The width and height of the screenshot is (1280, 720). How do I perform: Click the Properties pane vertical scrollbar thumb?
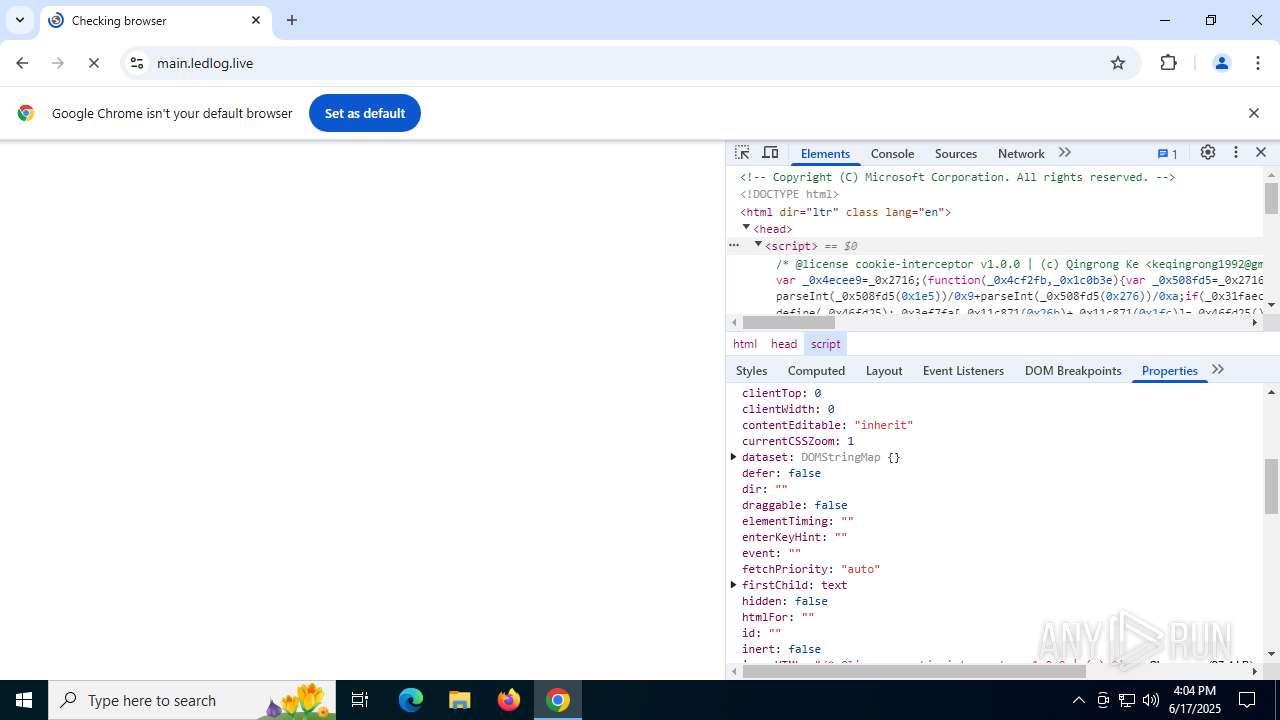coord(1271,485)
